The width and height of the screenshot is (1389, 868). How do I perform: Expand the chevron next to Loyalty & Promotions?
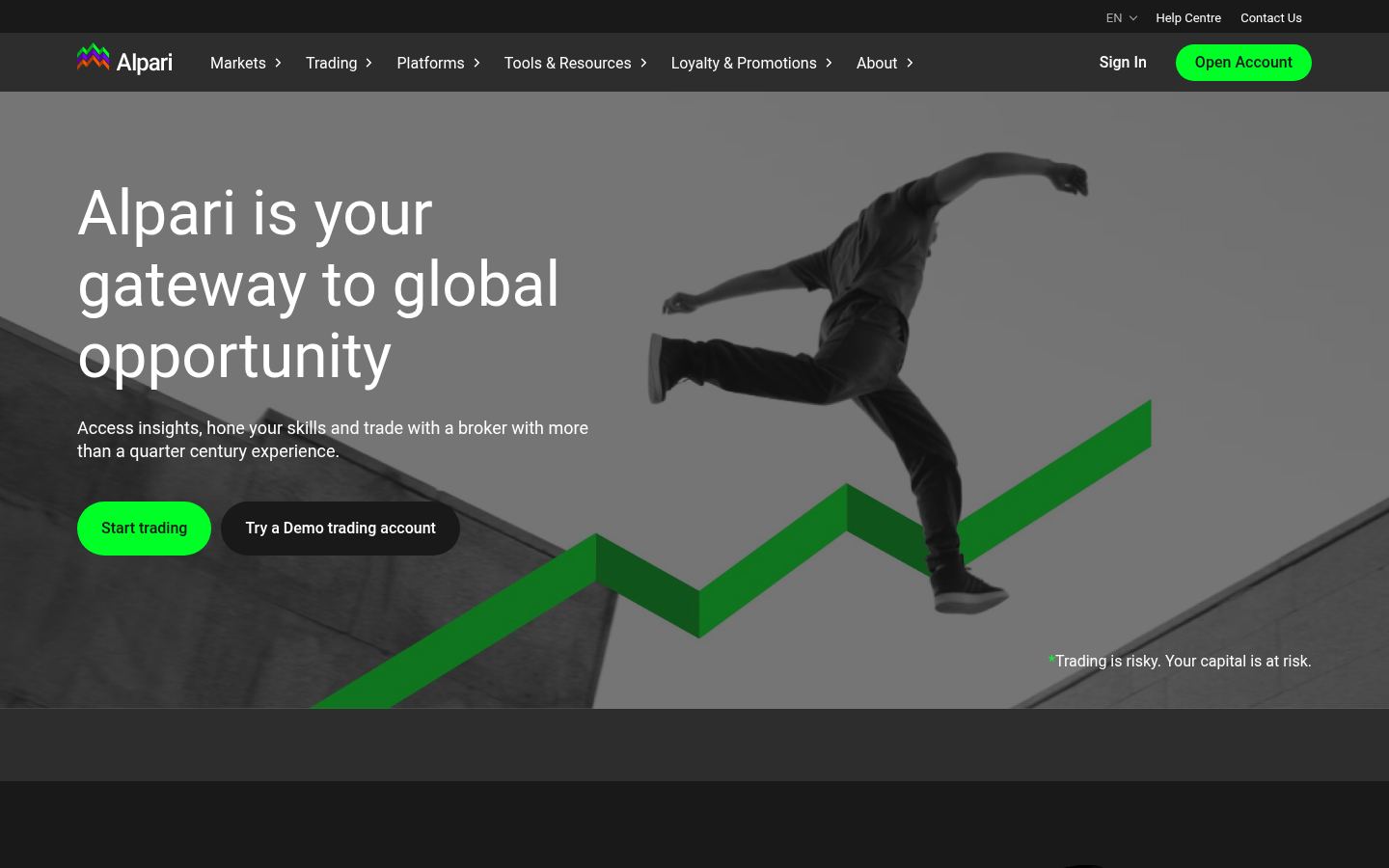tap(829, 63)
